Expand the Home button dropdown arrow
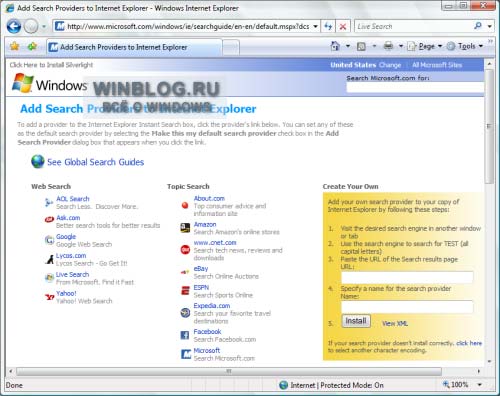Viewport: 500px width, 396px height. pyautogui.click(x=348, y=46)
